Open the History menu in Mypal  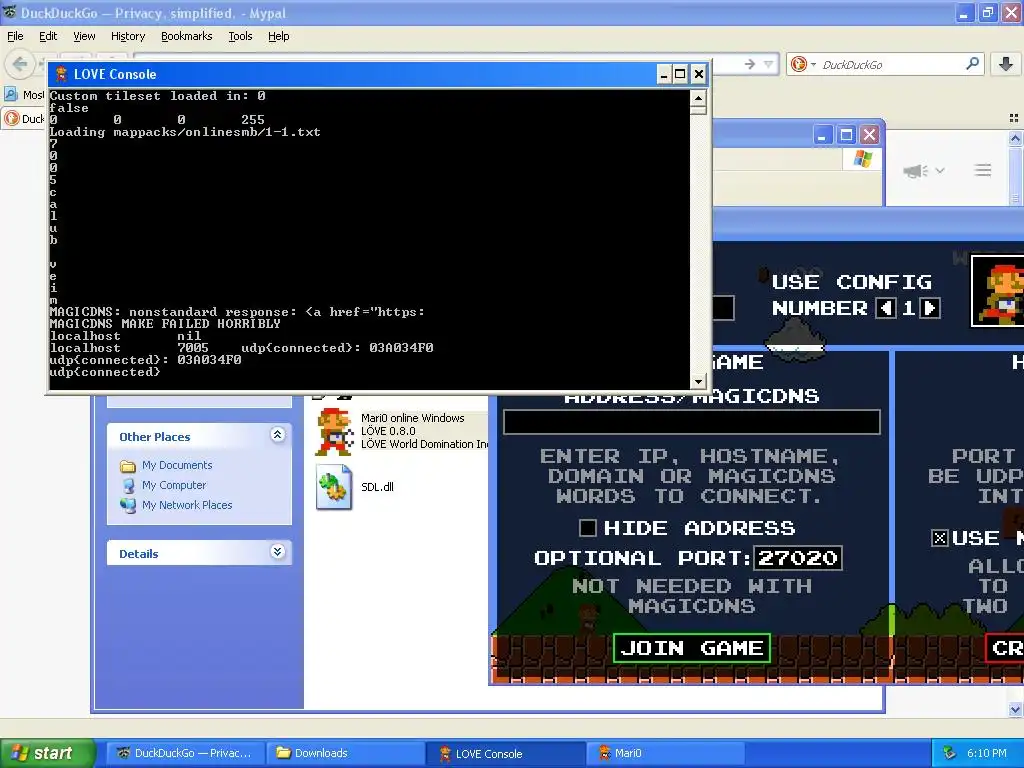[127, 36]
